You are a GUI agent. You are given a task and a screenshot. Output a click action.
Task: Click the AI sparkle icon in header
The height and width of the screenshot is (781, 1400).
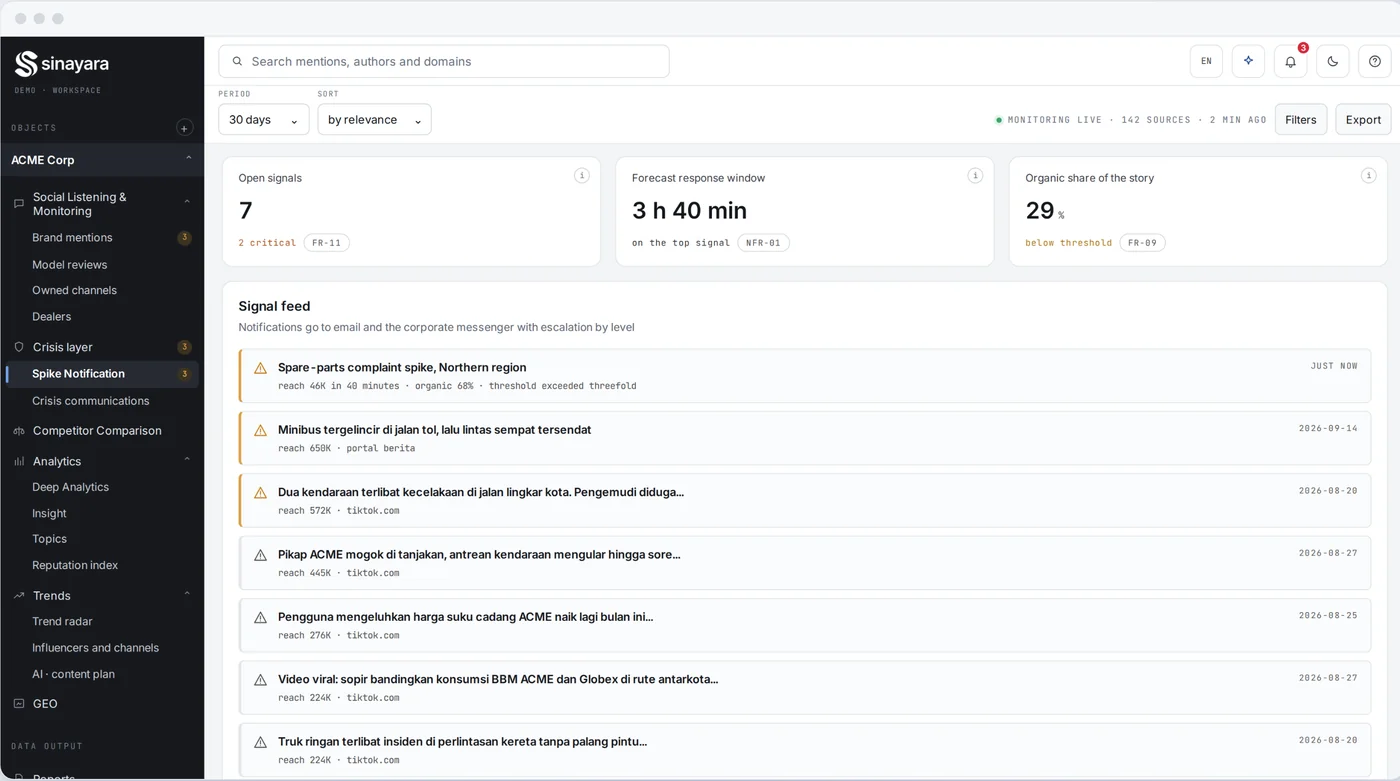pos(1248,61)
